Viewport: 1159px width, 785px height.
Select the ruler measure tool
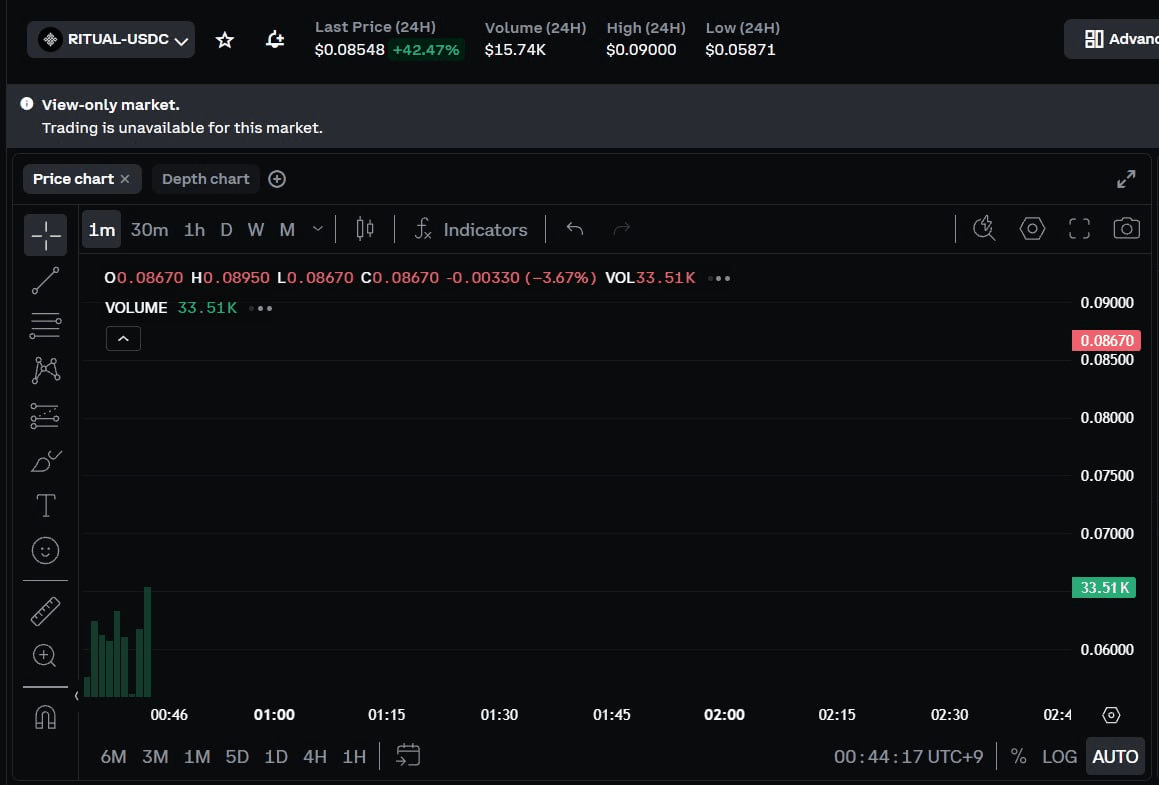click(46, 611)
